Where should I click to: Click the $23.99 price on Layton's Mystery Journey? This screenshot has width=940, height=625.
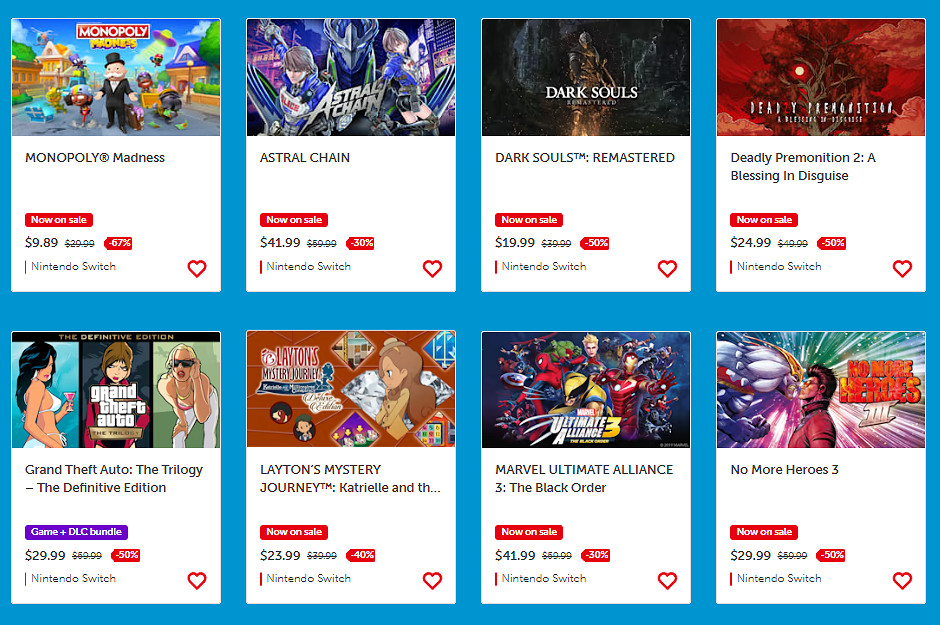click(x=280, y=555)
